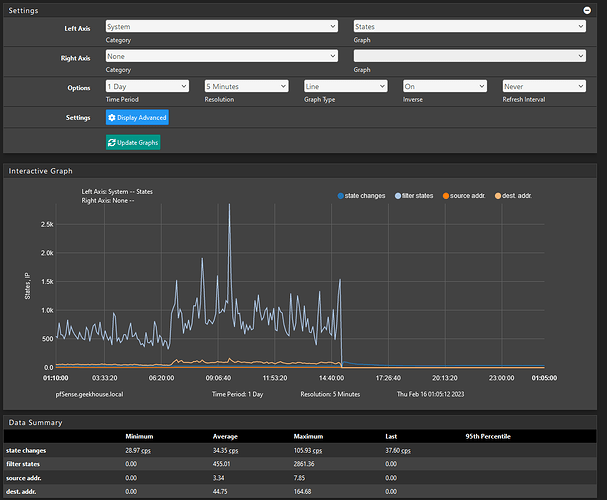
Task: Open the empty Right Axis Graph dropdown
Action: [469, 57]
